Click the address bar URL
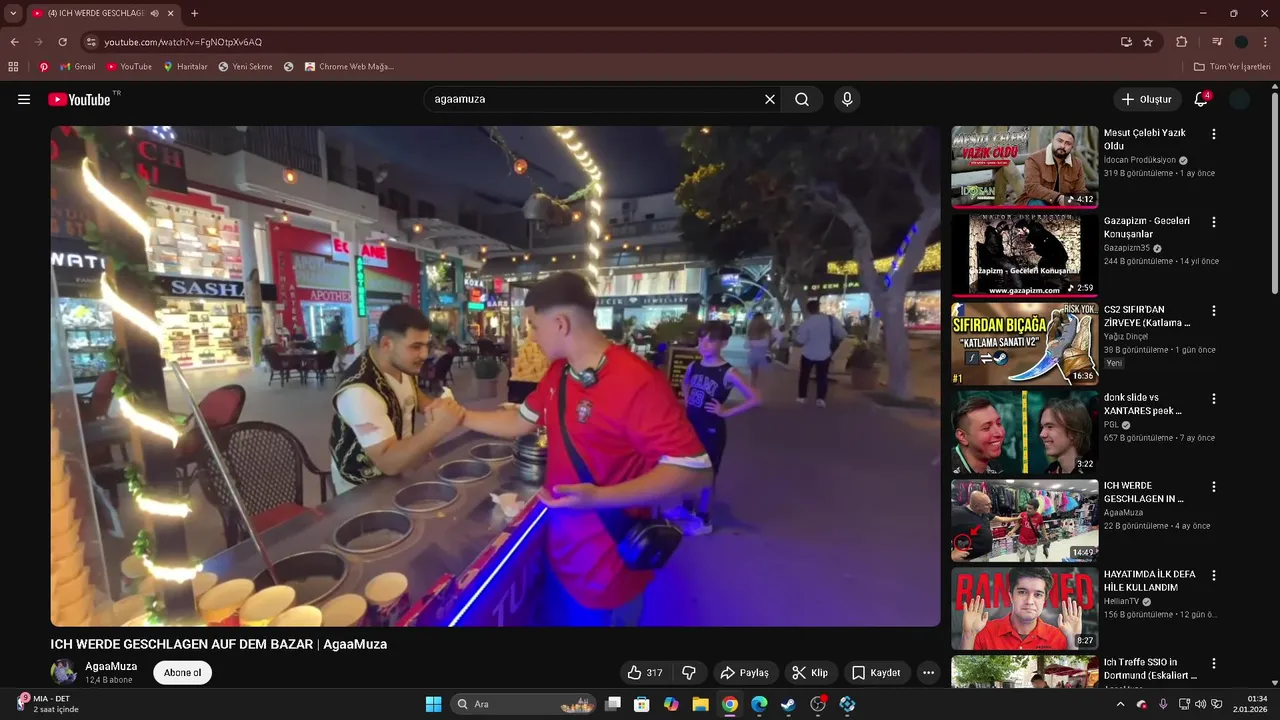 click(x=183, y=42)
